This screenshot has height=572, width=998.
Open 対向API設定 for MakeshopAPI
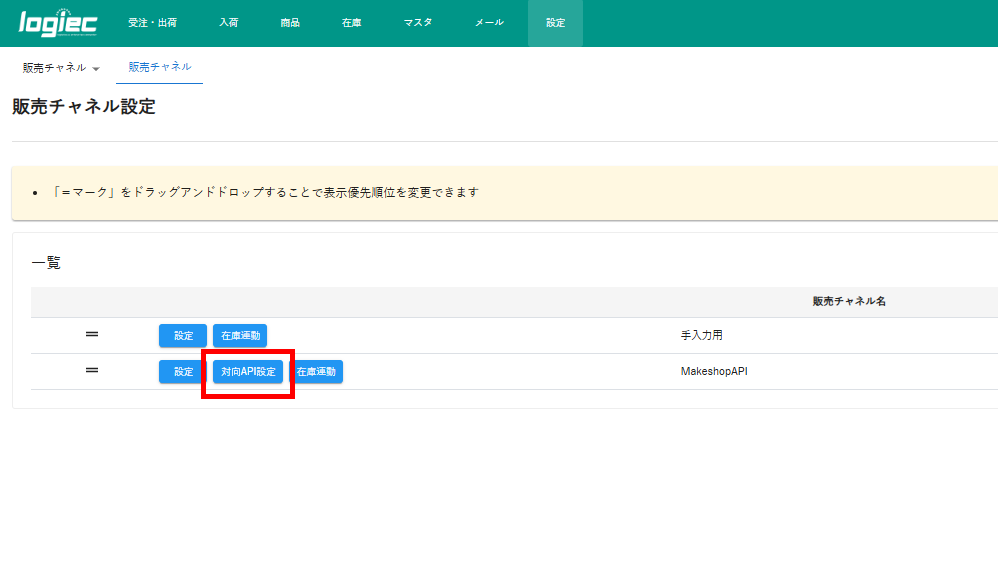pos(248,372)
